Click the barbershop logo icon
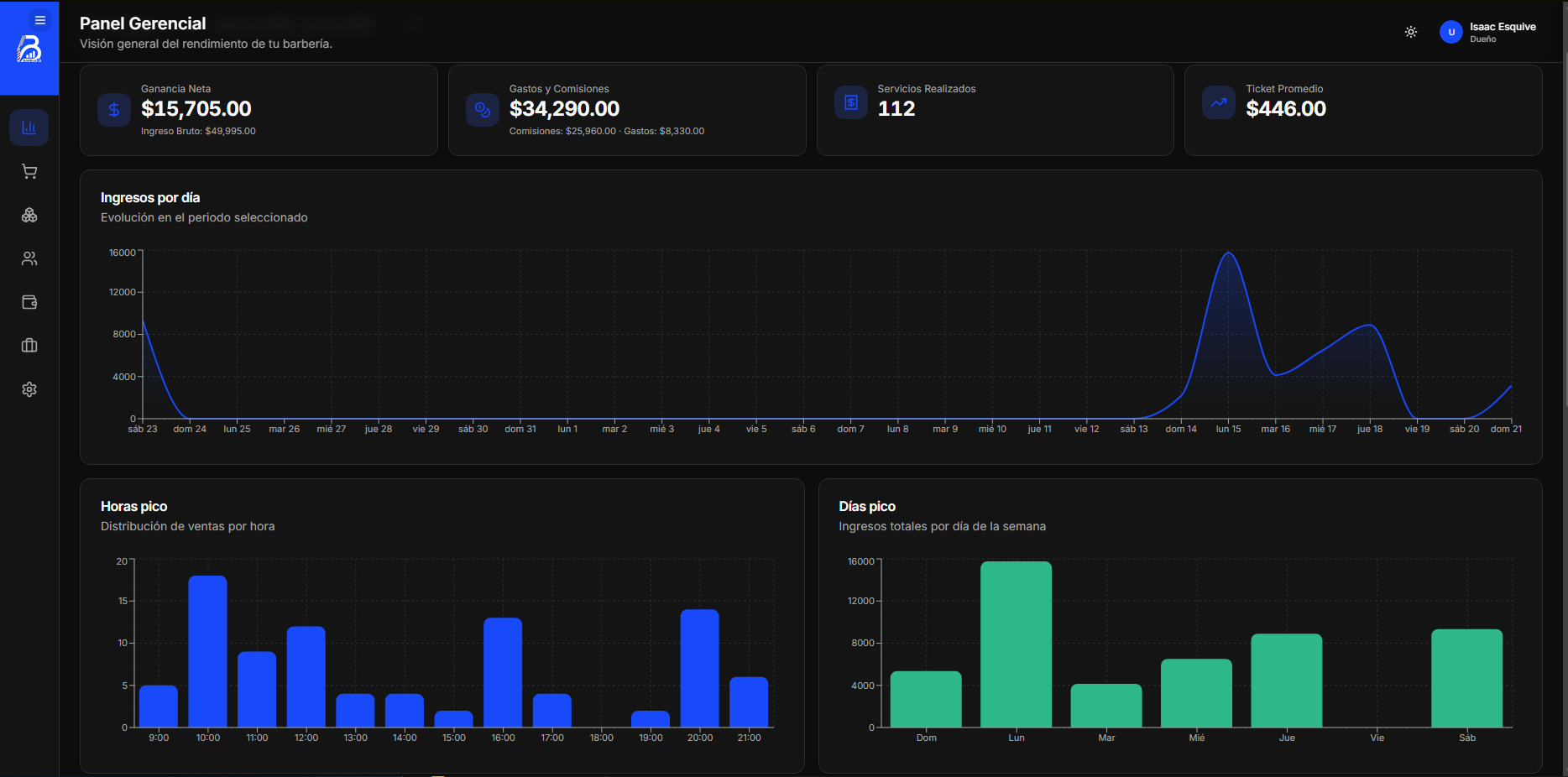Image resolution: width=1568 pixels, height=777 pixels. coord(29,50)
